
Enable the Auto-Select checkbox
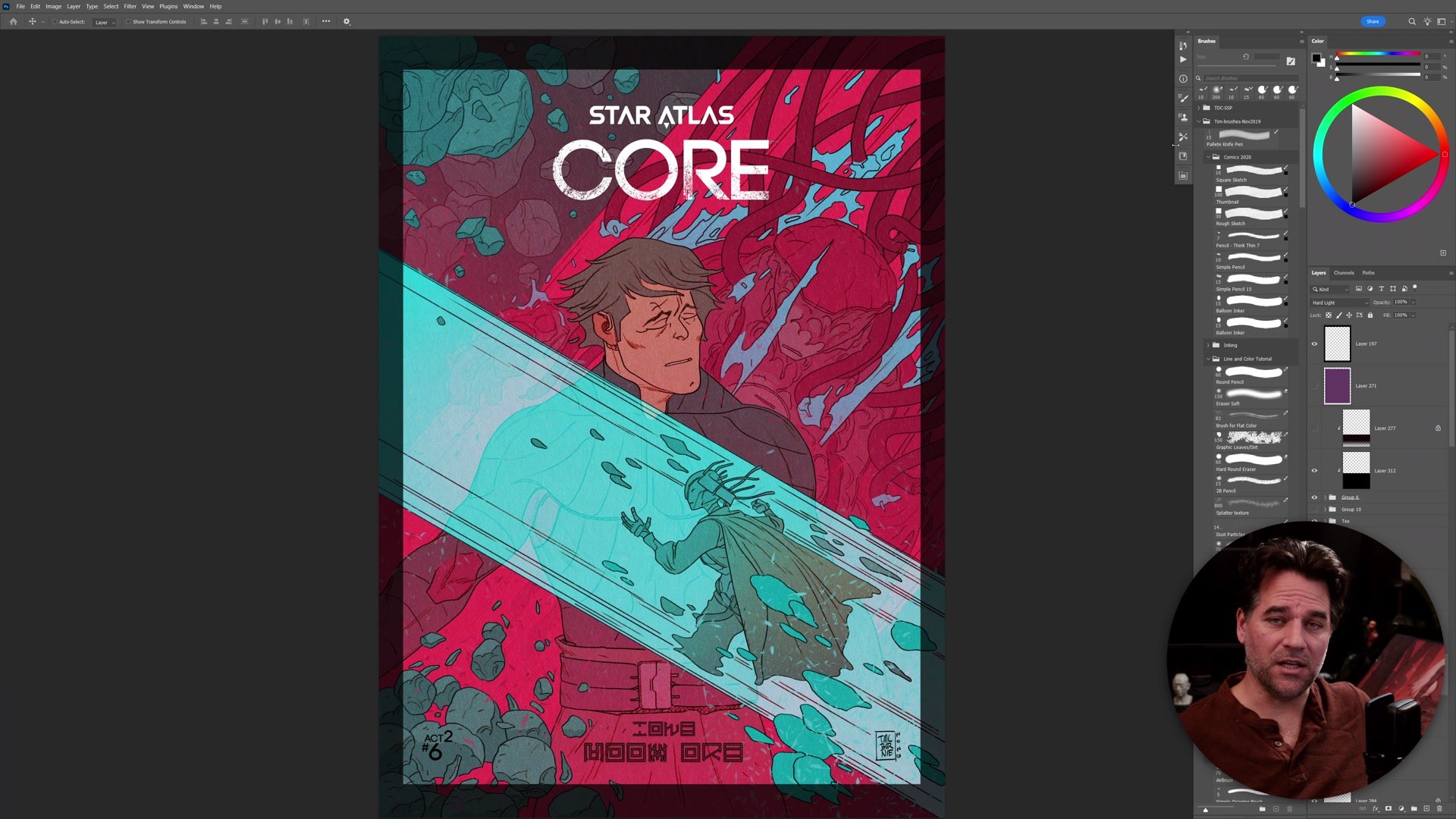[55, 22]
